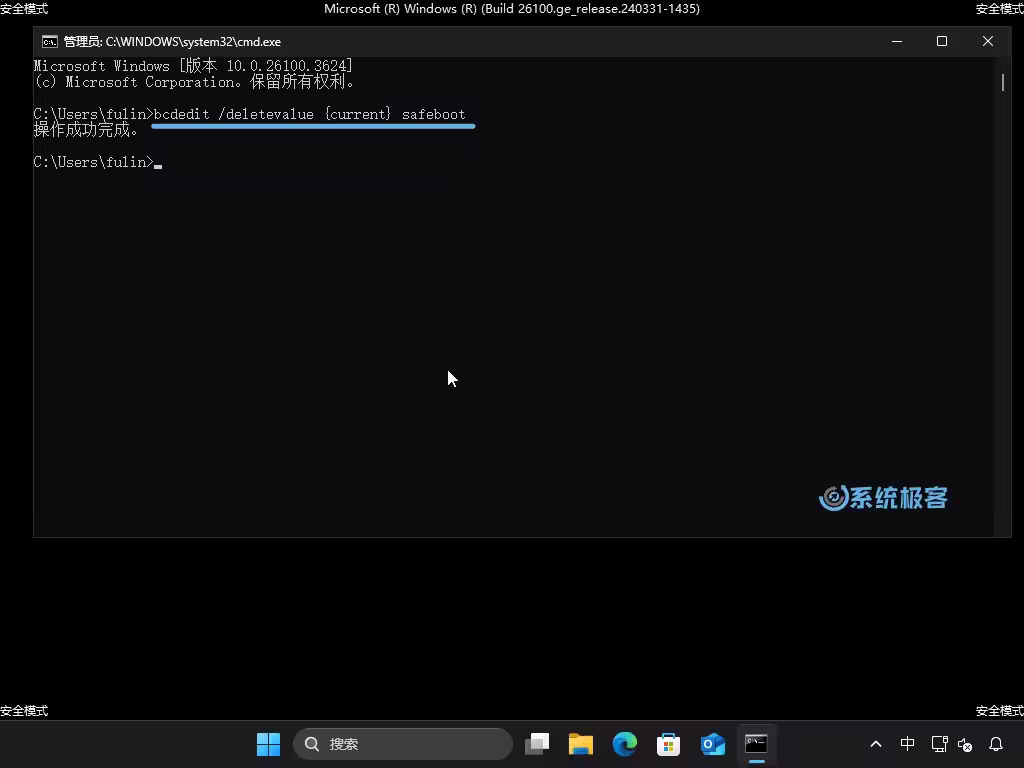
Task: Click the Command Prompt taskbar icon
Action: tap(756, 744)
